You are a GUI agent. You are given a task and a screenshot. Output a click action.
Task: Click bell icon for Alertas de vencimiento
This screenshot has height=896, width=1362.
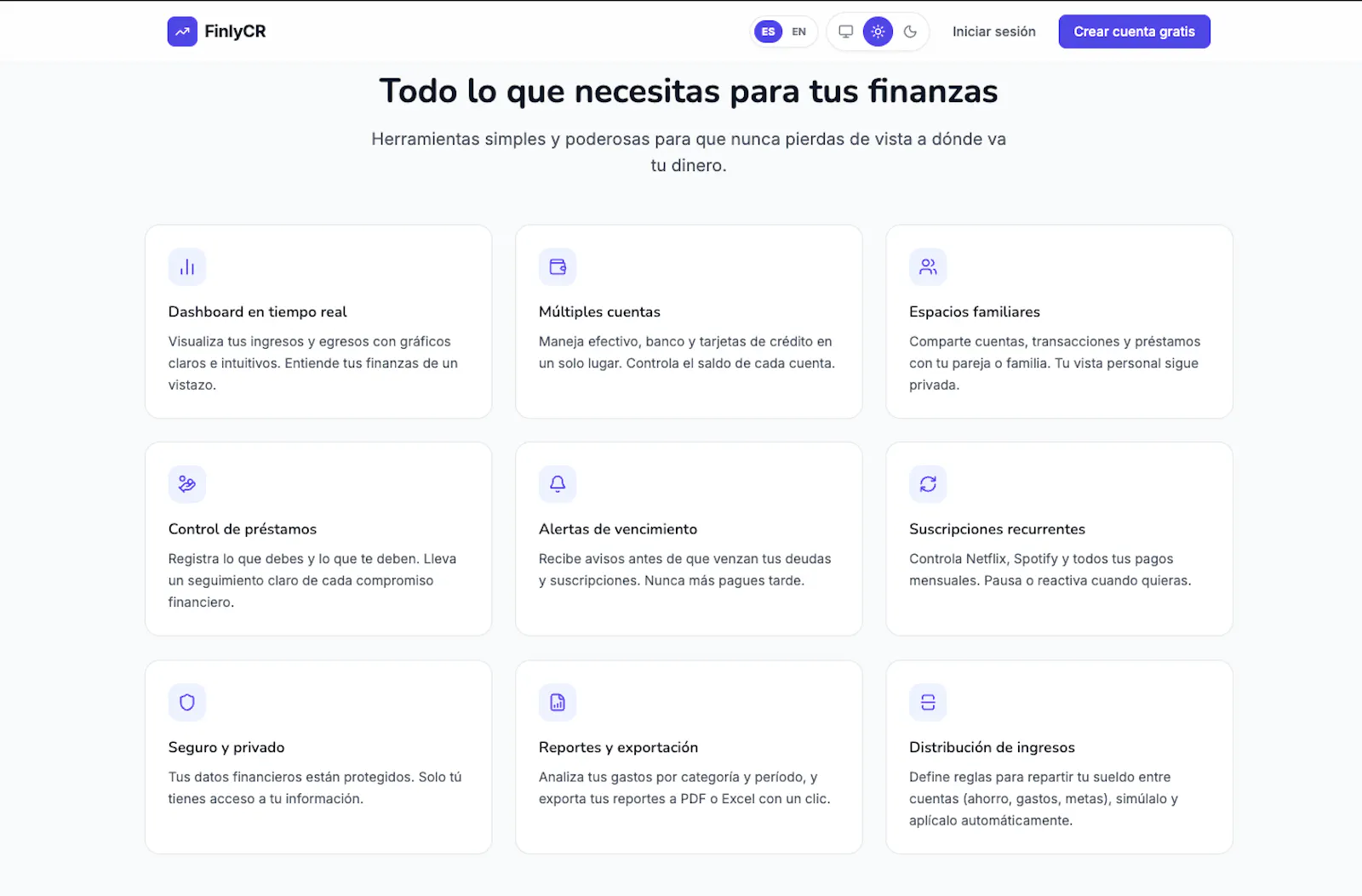558,484
